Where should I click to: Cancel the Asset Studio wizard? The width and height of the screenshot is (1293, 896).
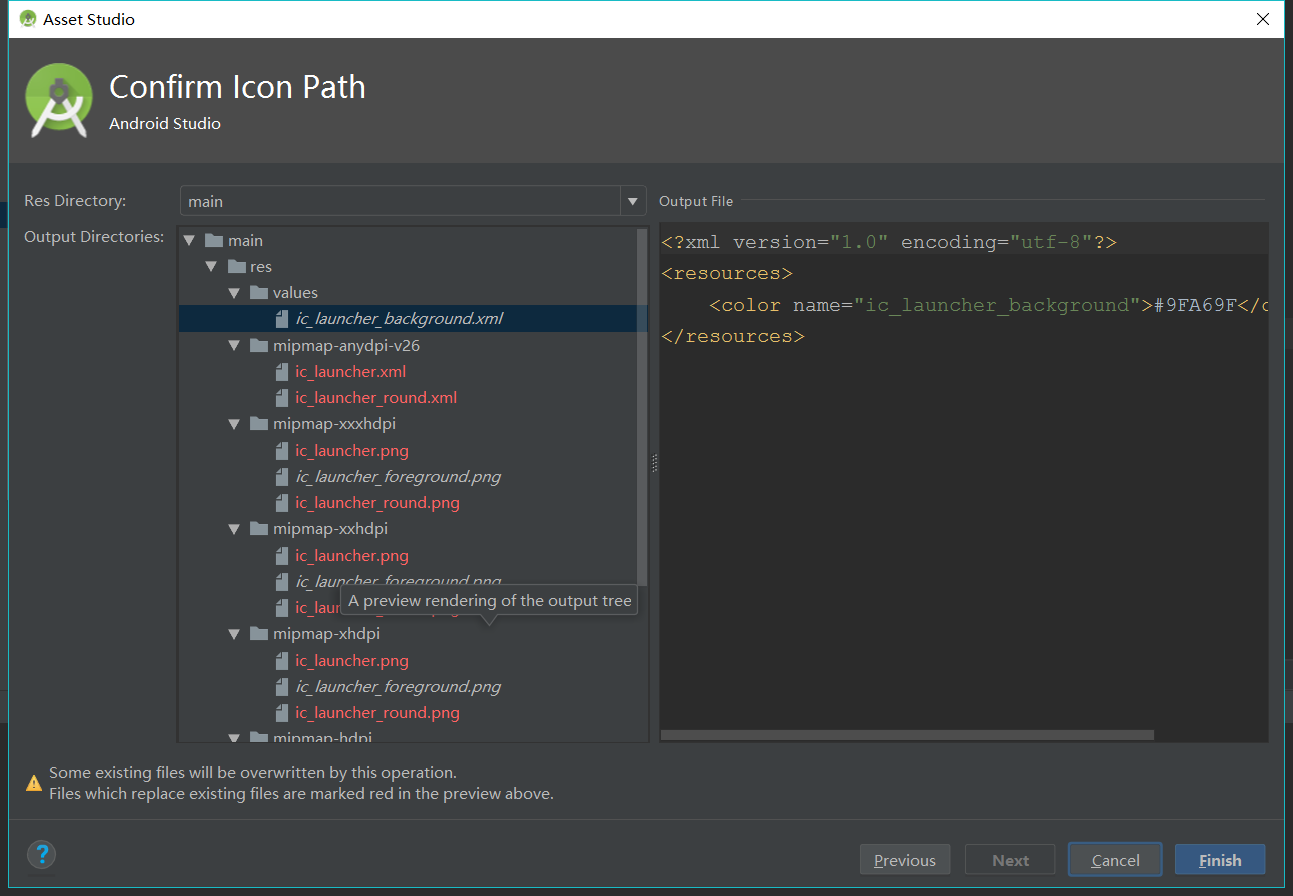tap(1115, 860)
